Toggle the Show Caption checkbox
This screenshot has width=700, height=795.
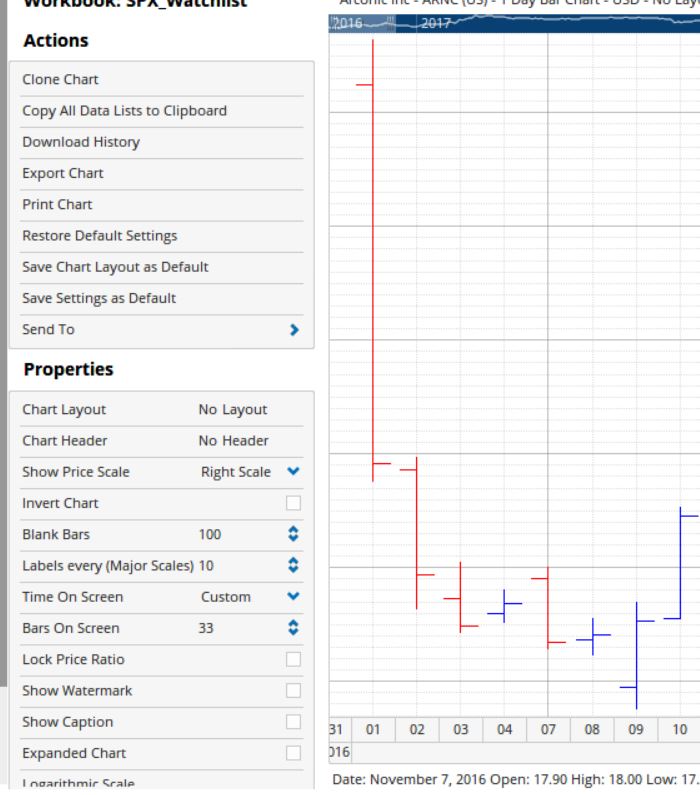pos(293,722)
